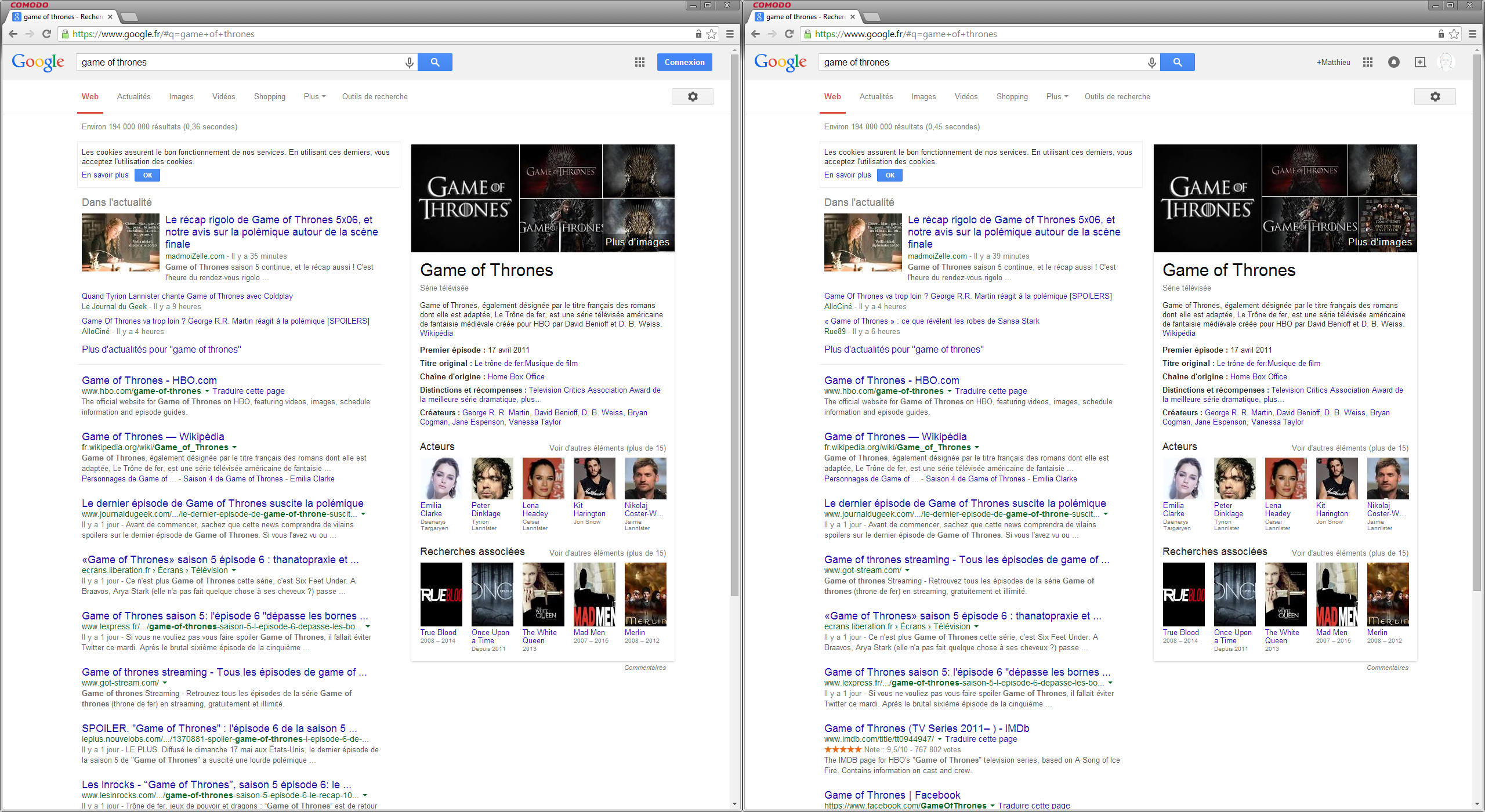Click the Connexion button in left window

684,62
